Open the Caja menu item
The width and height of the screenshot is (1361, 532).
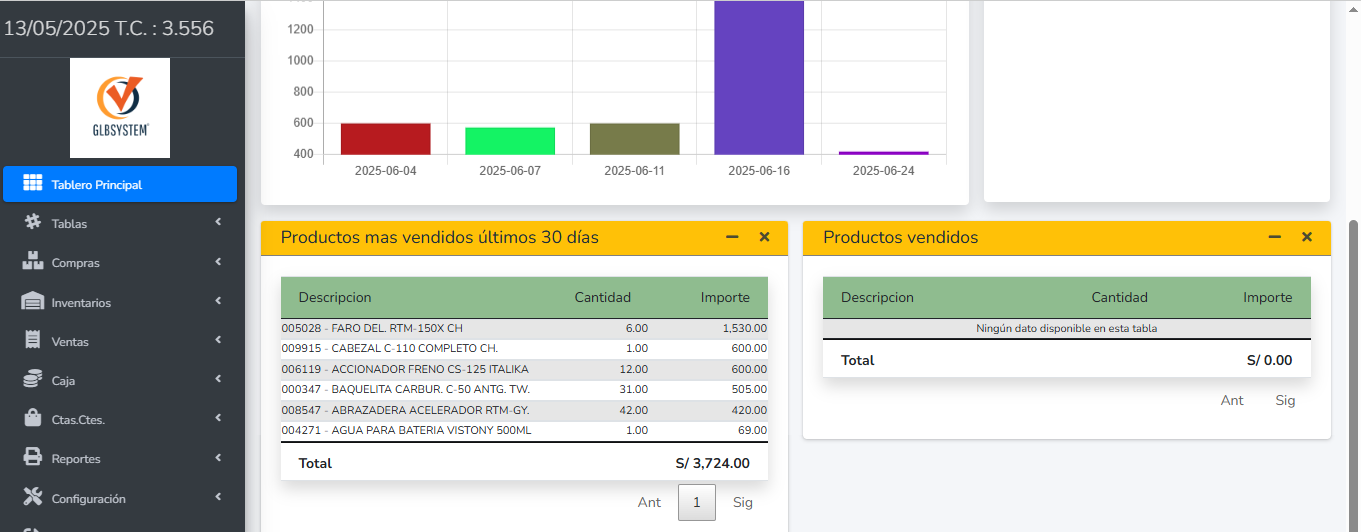(x=63, y=381)
